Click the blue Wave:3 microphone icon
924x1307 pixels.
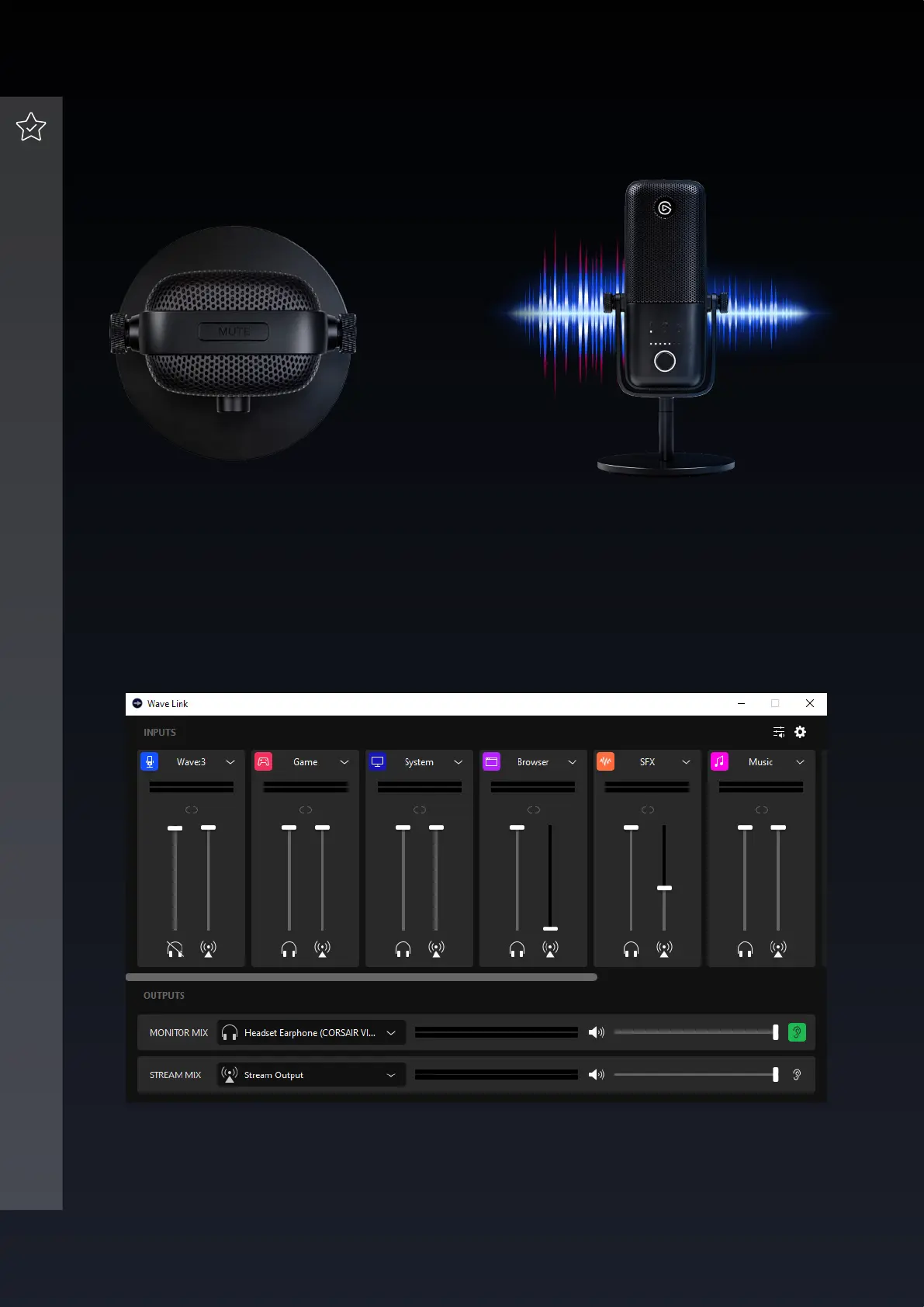pos(150,761)
